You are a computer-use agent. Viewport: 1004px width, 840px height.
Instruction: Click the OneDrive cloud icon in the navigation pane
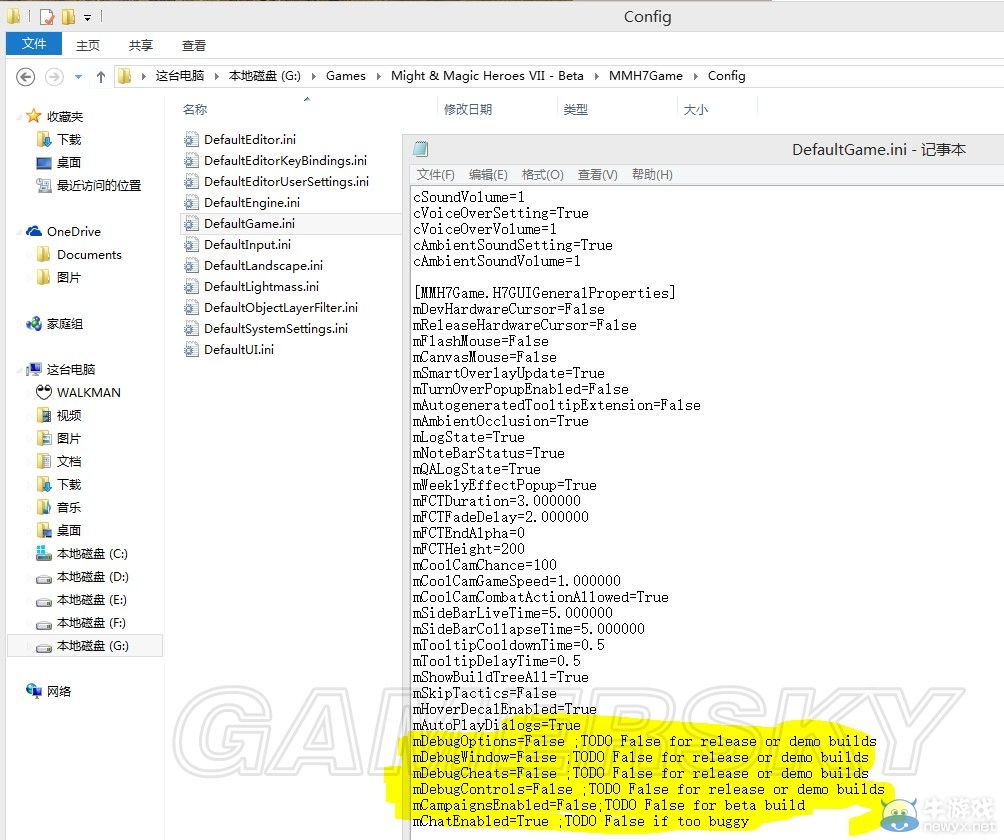click(x=34, y=231)
